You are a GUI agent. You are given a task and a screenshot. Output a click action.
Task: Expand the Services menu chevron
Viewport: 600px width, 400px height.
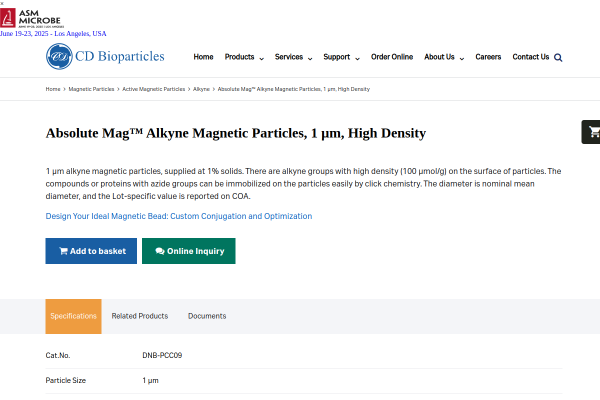click(x=310, y=59)
